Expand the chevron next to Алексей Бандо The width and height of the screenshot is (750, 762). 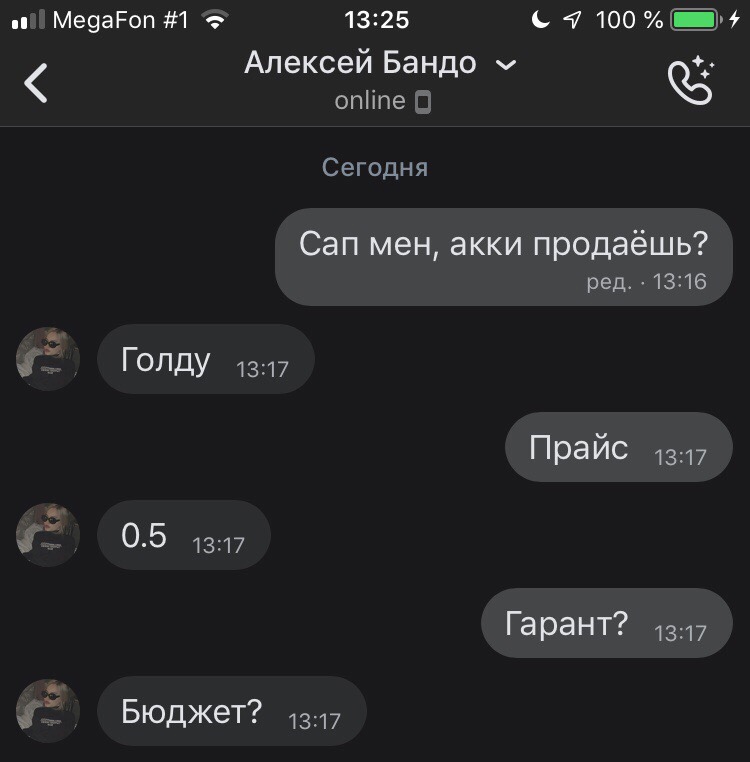(x=506, y=65)
